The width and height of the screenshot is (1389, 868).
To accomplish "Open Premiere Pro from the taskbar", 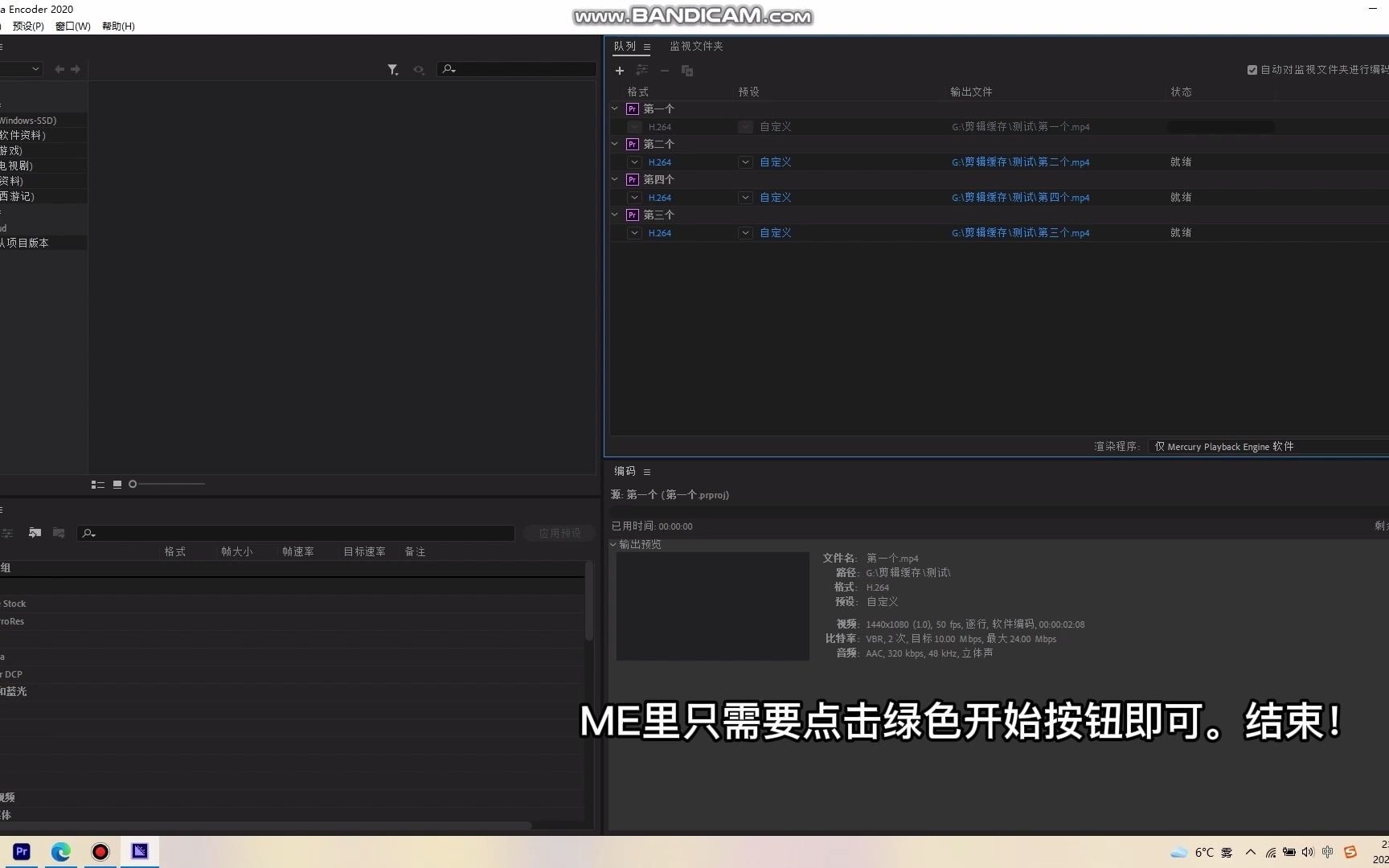I will pos(22,851).
